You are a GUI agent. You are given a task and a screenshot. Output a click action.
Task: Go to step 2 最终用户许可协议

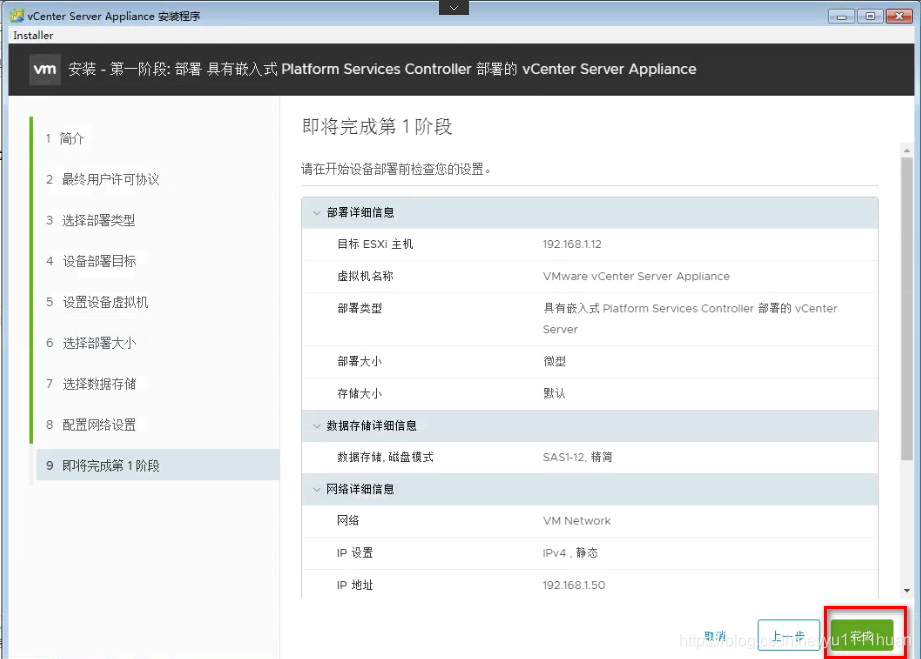coord(103,180)
